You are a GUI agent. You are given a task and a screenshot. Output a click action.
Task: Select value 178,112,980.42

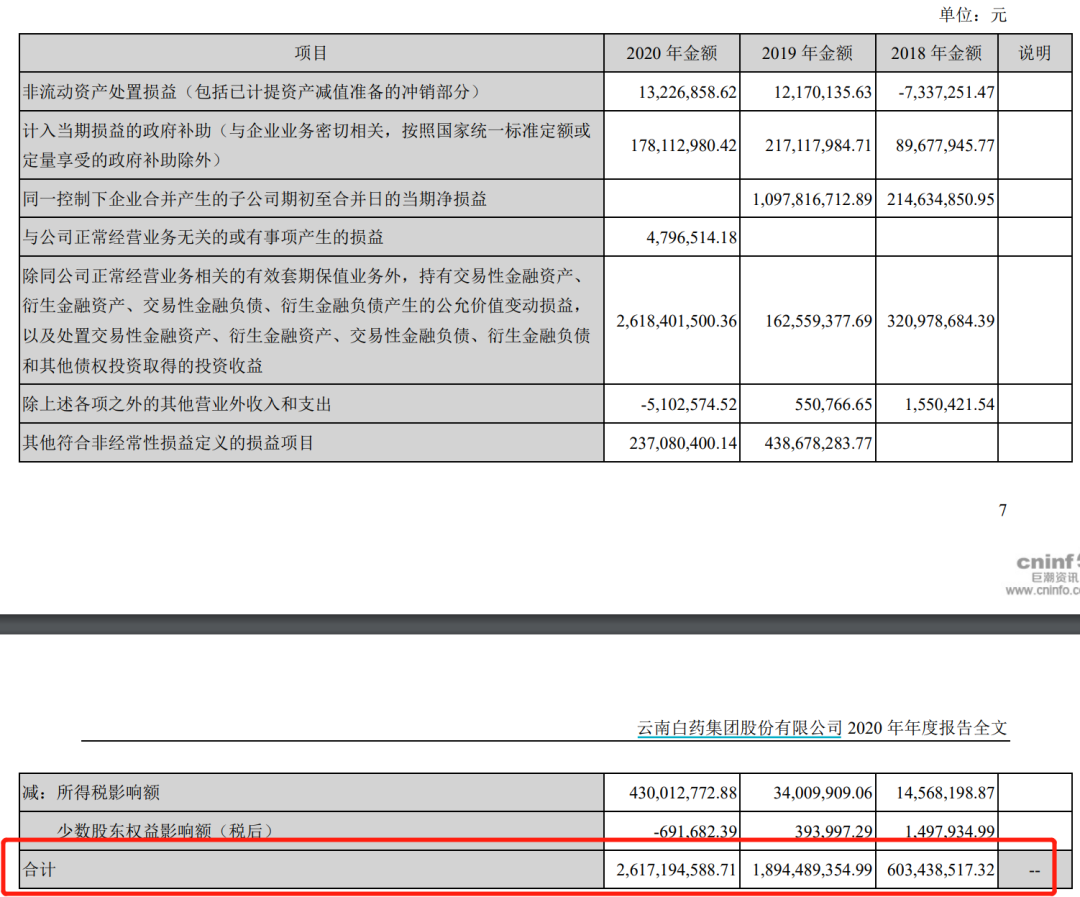point(683,145)
